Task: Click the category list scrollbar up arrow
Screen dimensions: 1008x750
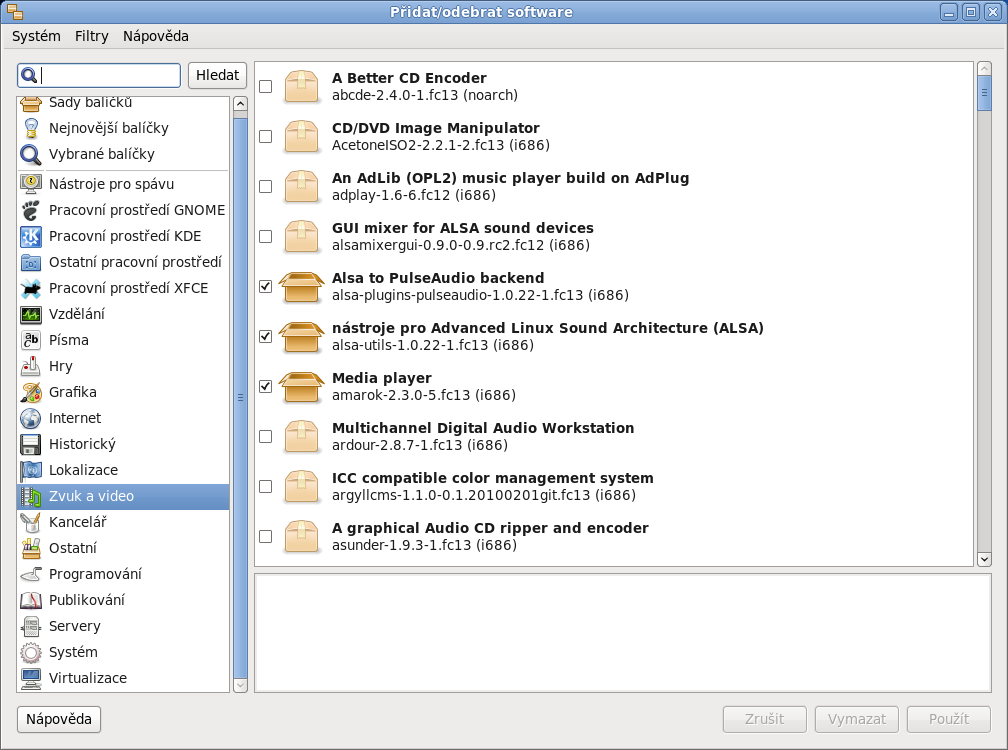Action: (x=240, y=103)
